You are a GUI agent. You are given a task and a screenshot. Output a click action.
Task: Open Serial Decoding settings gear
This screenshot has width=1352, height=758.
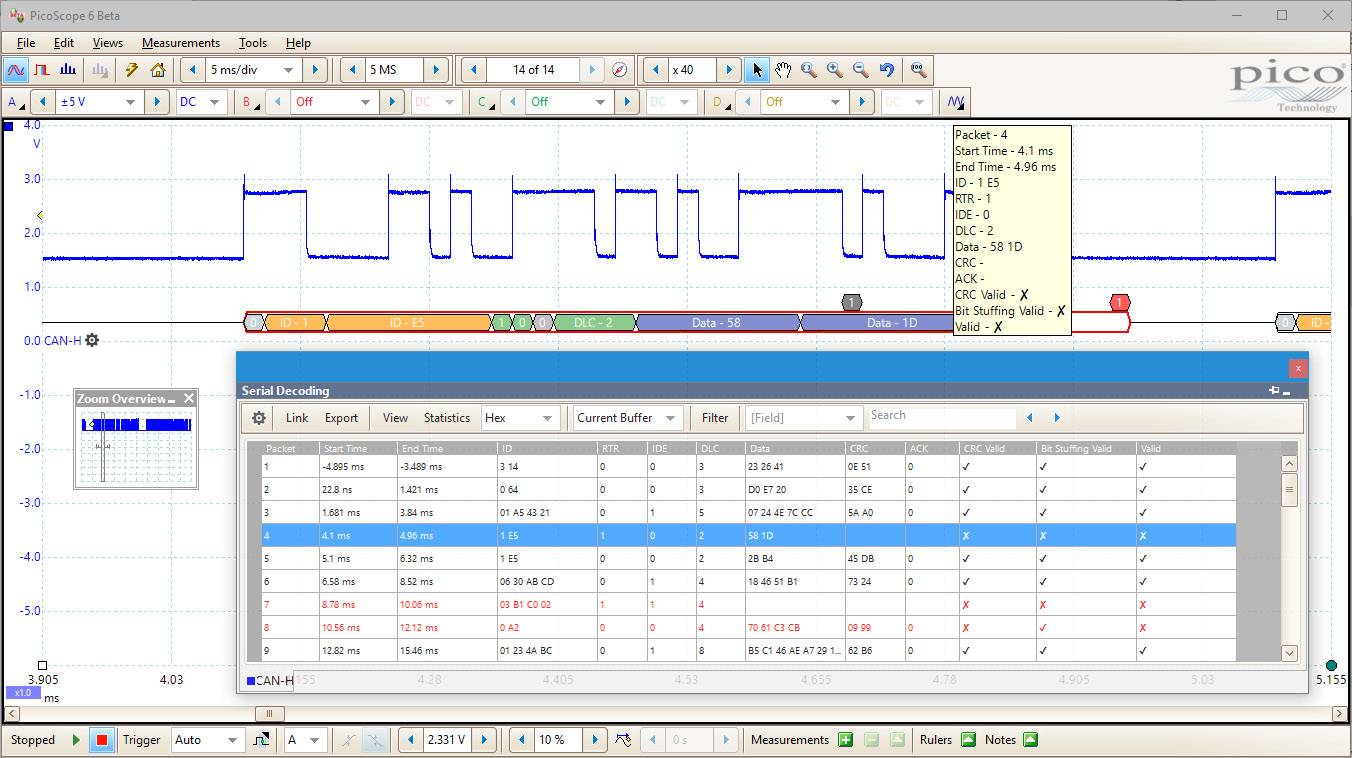258,418
